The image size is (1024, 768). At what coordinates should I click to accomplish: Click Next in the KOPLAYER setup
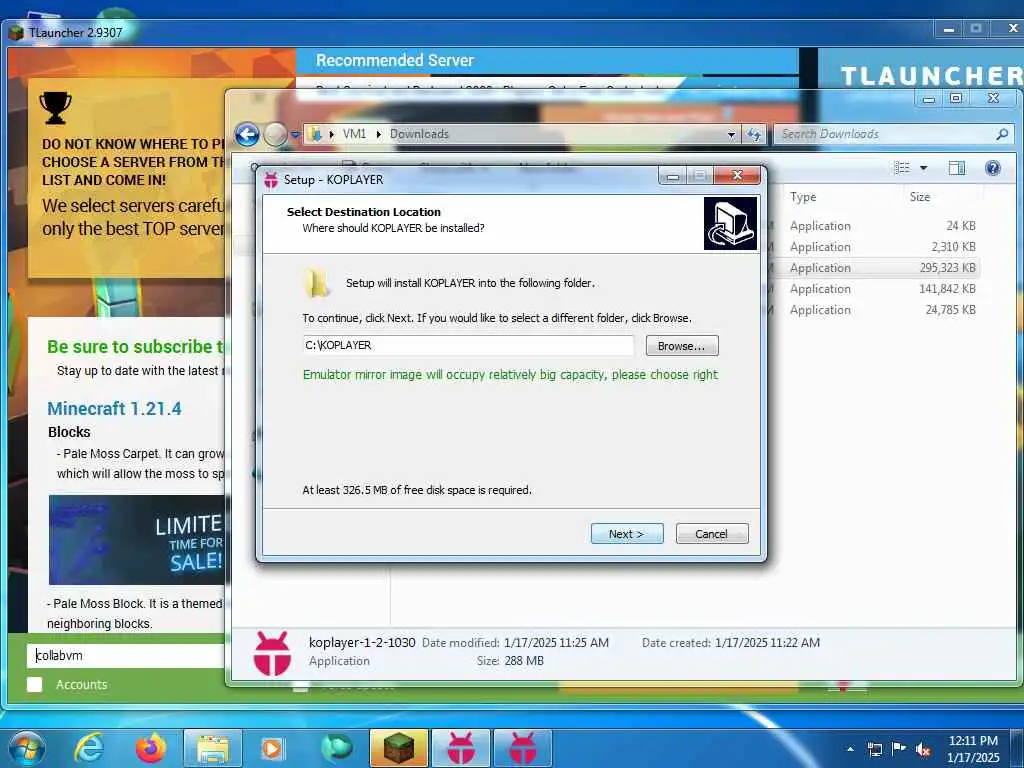pos(627,534)
